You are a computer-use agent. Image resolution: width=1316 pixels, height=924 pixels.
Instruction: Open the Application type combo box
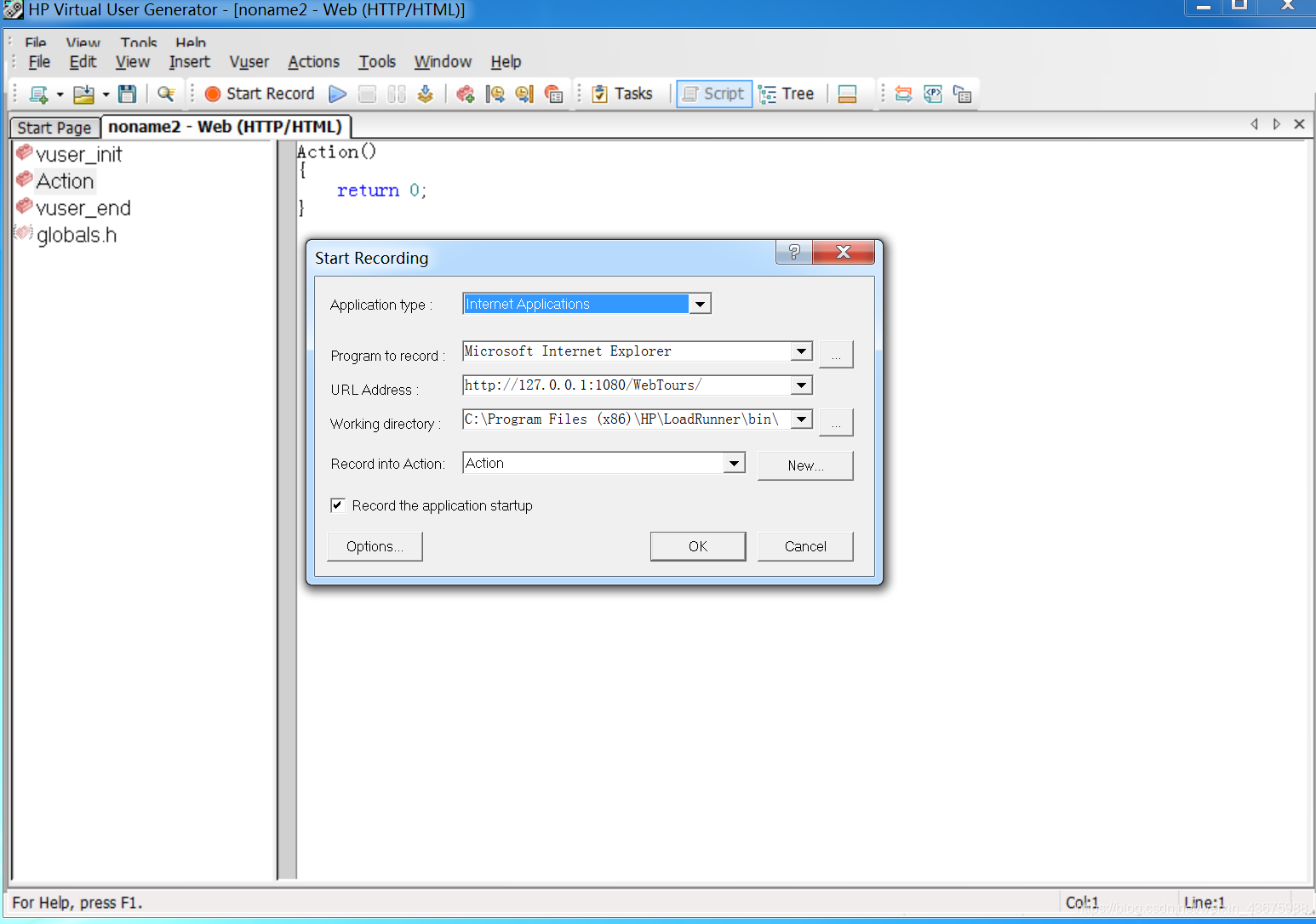(586, 304)
